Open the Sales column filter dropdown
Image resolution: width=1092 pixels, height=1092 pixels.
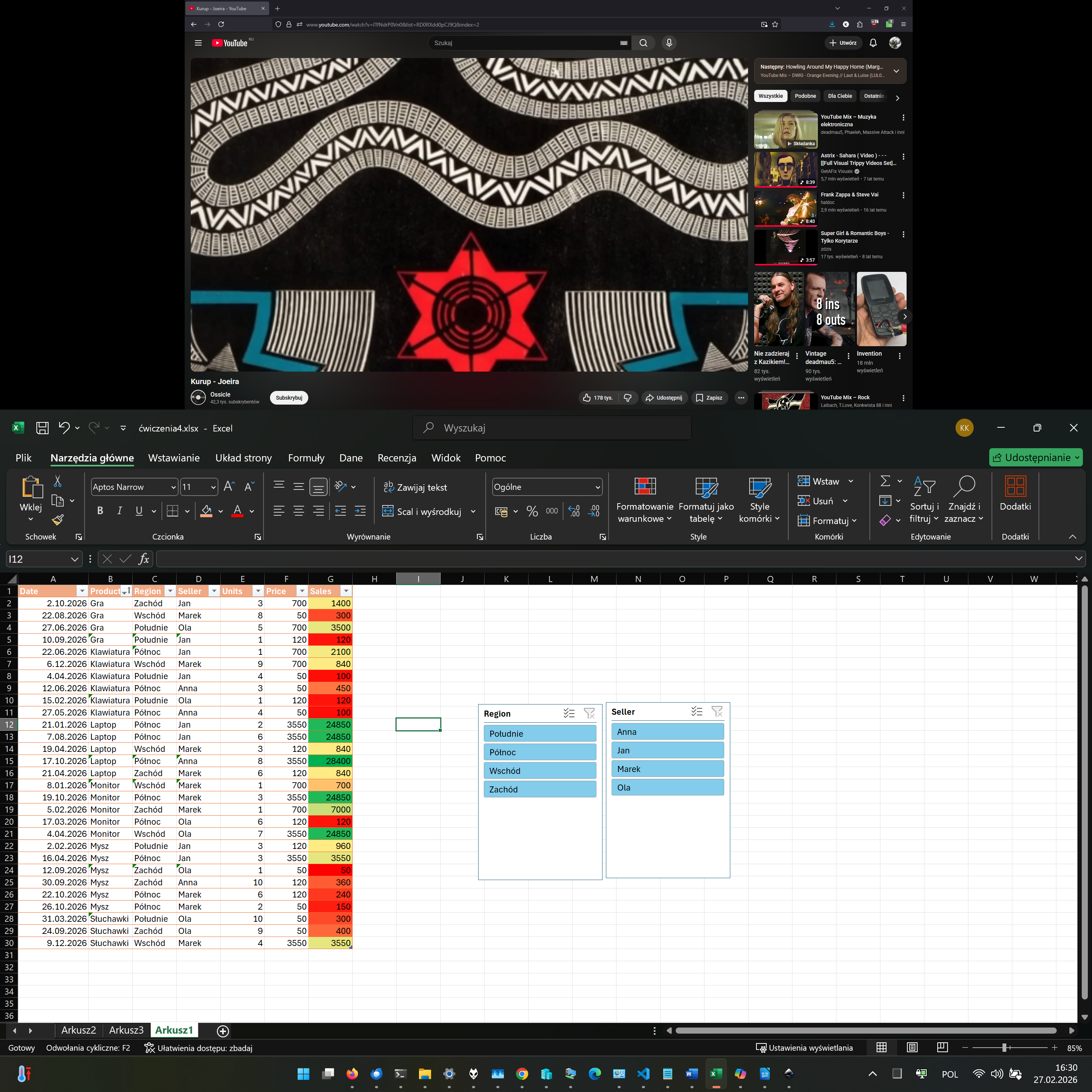tap(346, 591)
